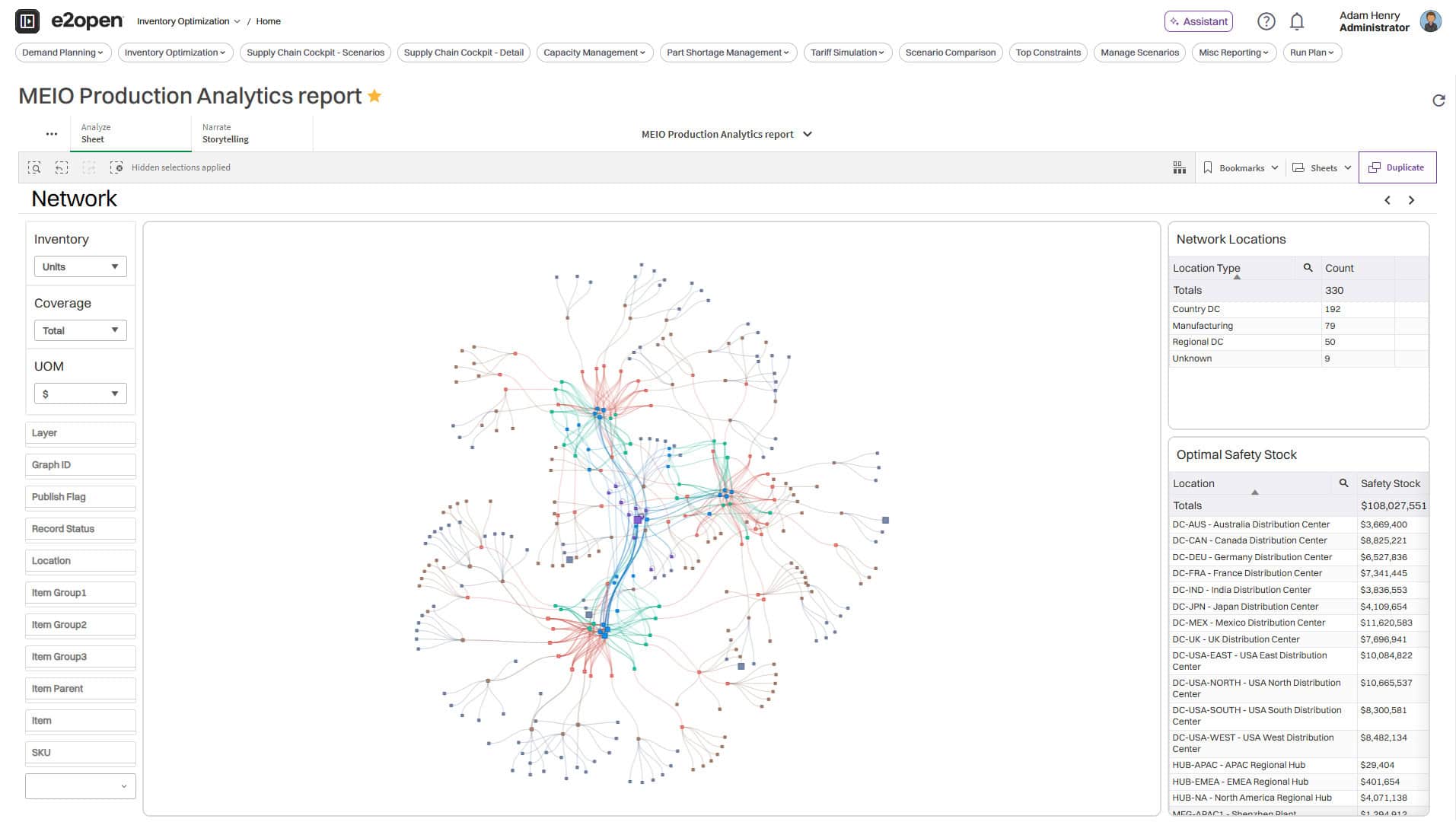Click the Duplicate button
This screenshot has width=1456, height=822.
point(1397,167)
